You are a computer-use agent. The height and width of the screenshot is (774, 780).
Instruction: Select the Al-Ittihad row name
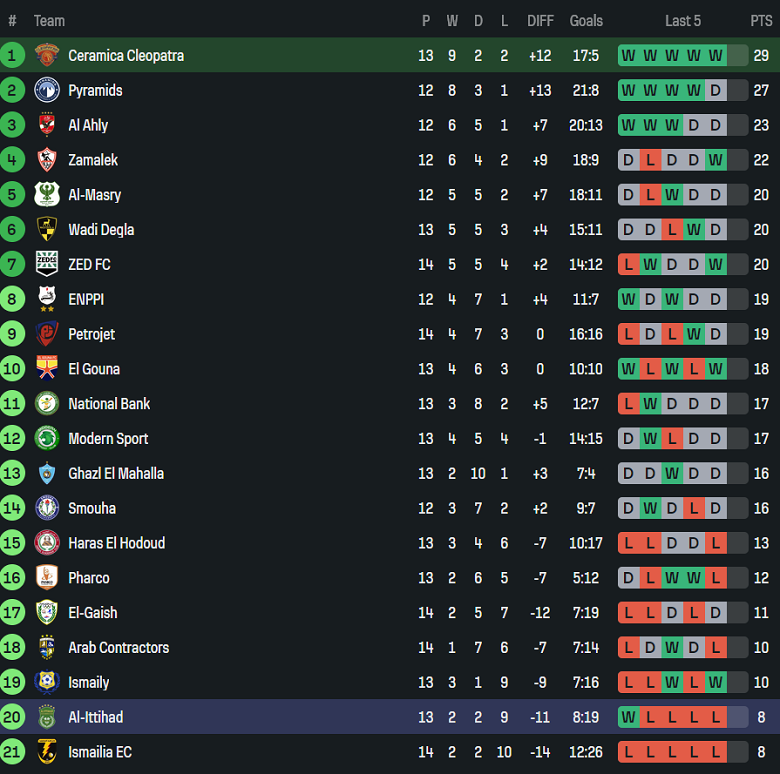[96, 717]
